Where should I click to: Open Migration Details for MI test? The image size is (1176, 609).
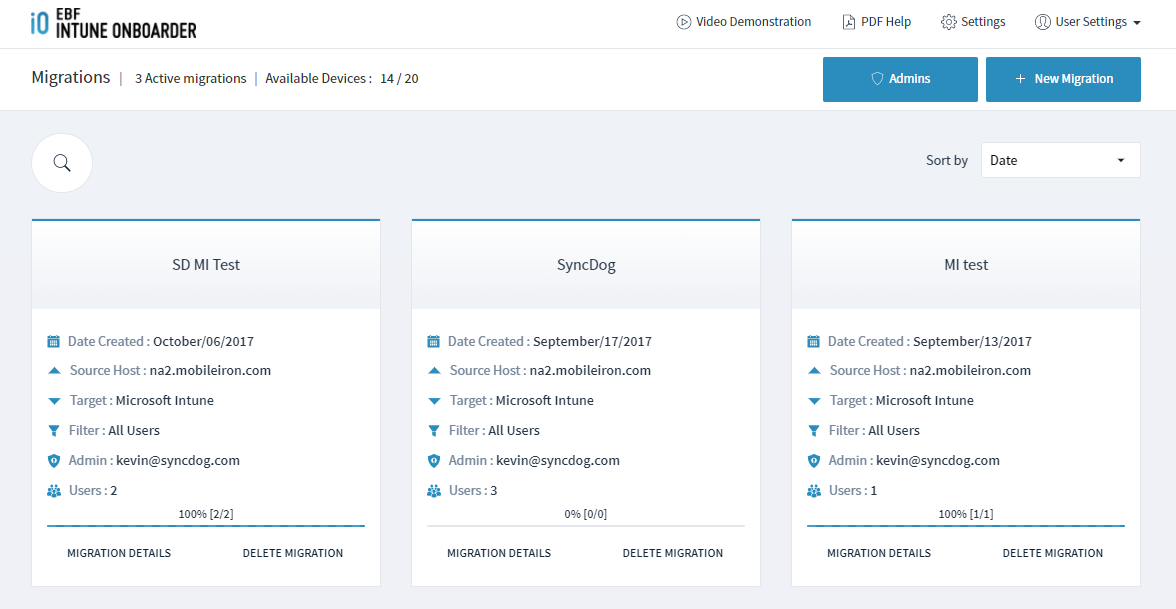pos(879,553)
